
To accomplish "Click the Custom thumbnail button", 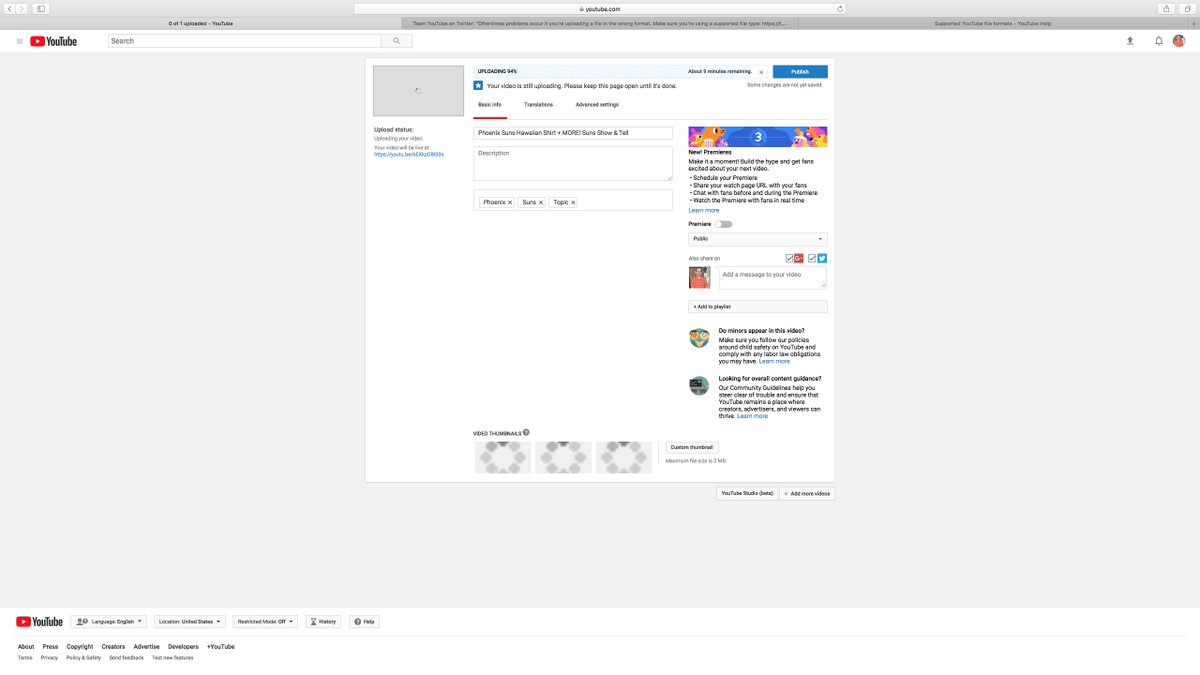I will (x=692, y=447).
